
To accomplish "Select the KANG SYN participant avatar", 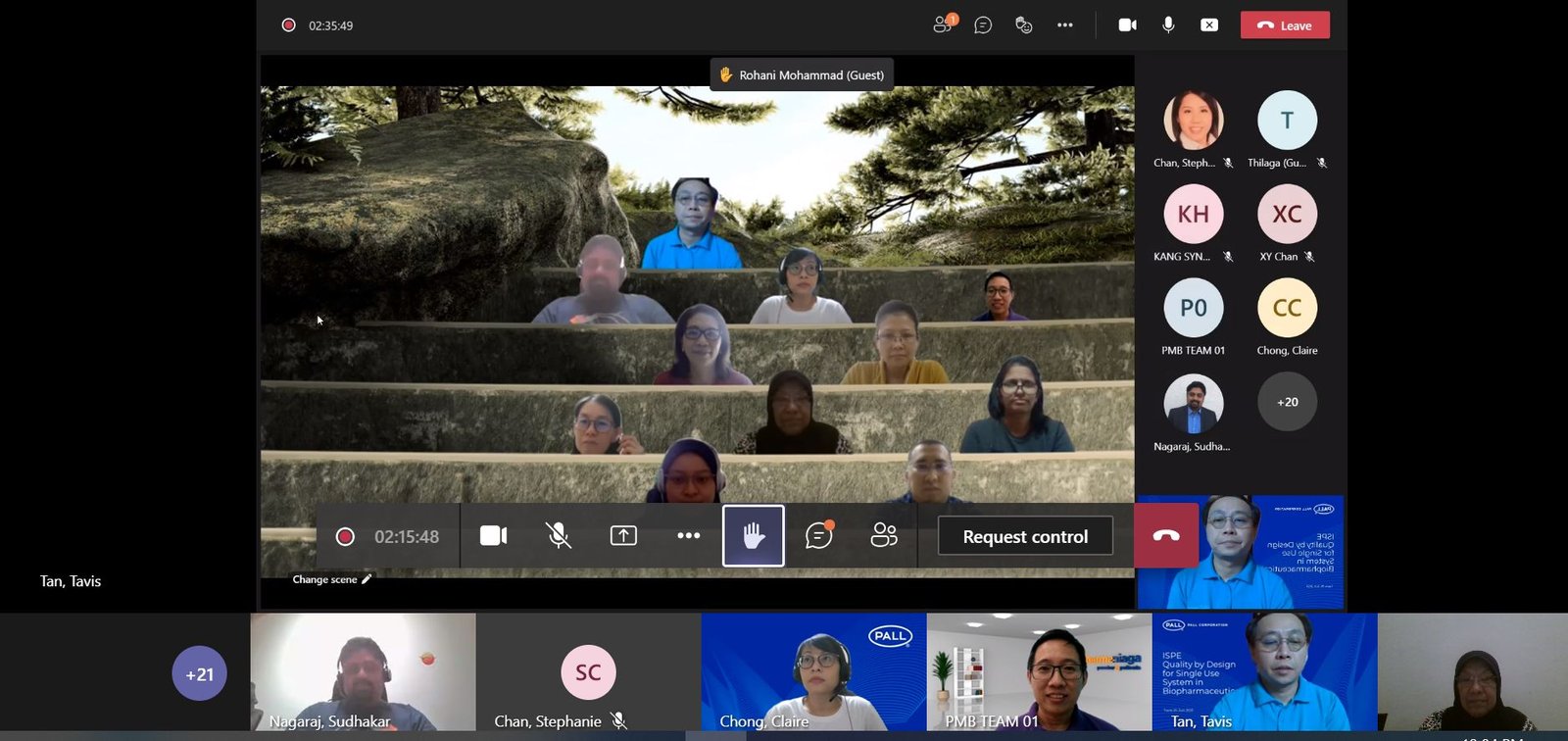I will pyautogui.click(x=1193, y=215).
